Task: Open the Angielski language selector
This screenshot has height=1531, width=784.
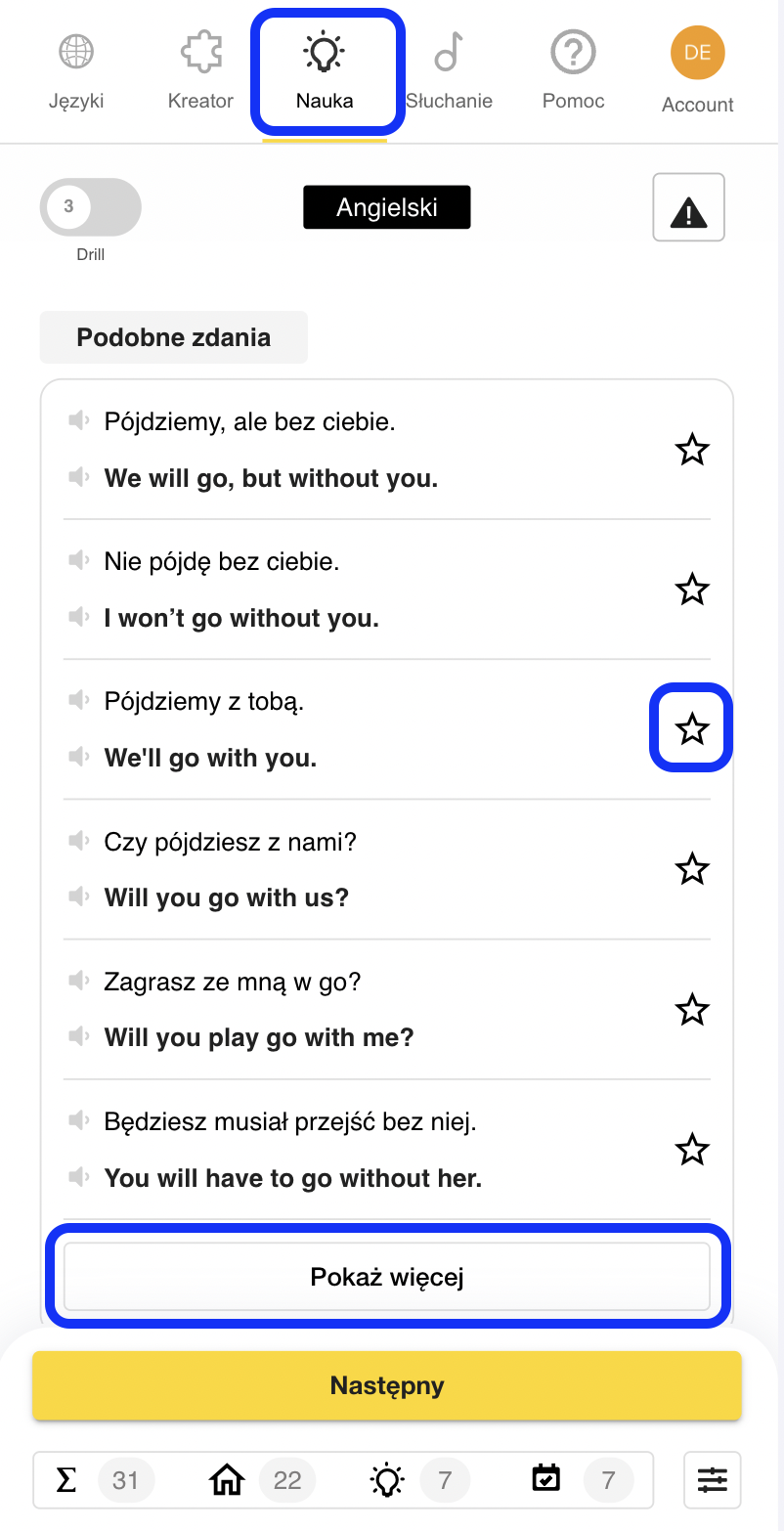Action: coord(387,207)
